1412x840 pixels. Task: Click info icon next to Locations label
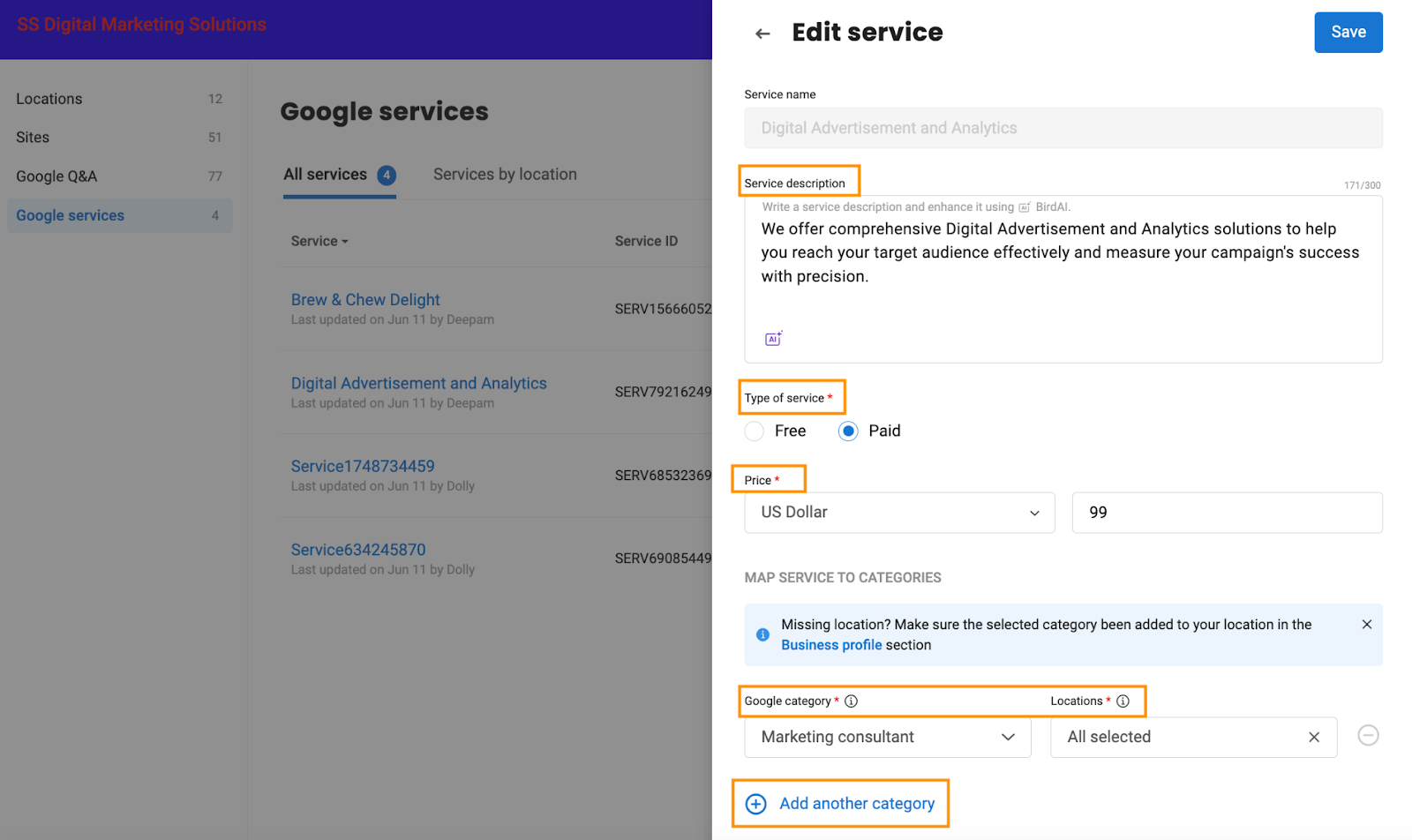(1123, 701)
